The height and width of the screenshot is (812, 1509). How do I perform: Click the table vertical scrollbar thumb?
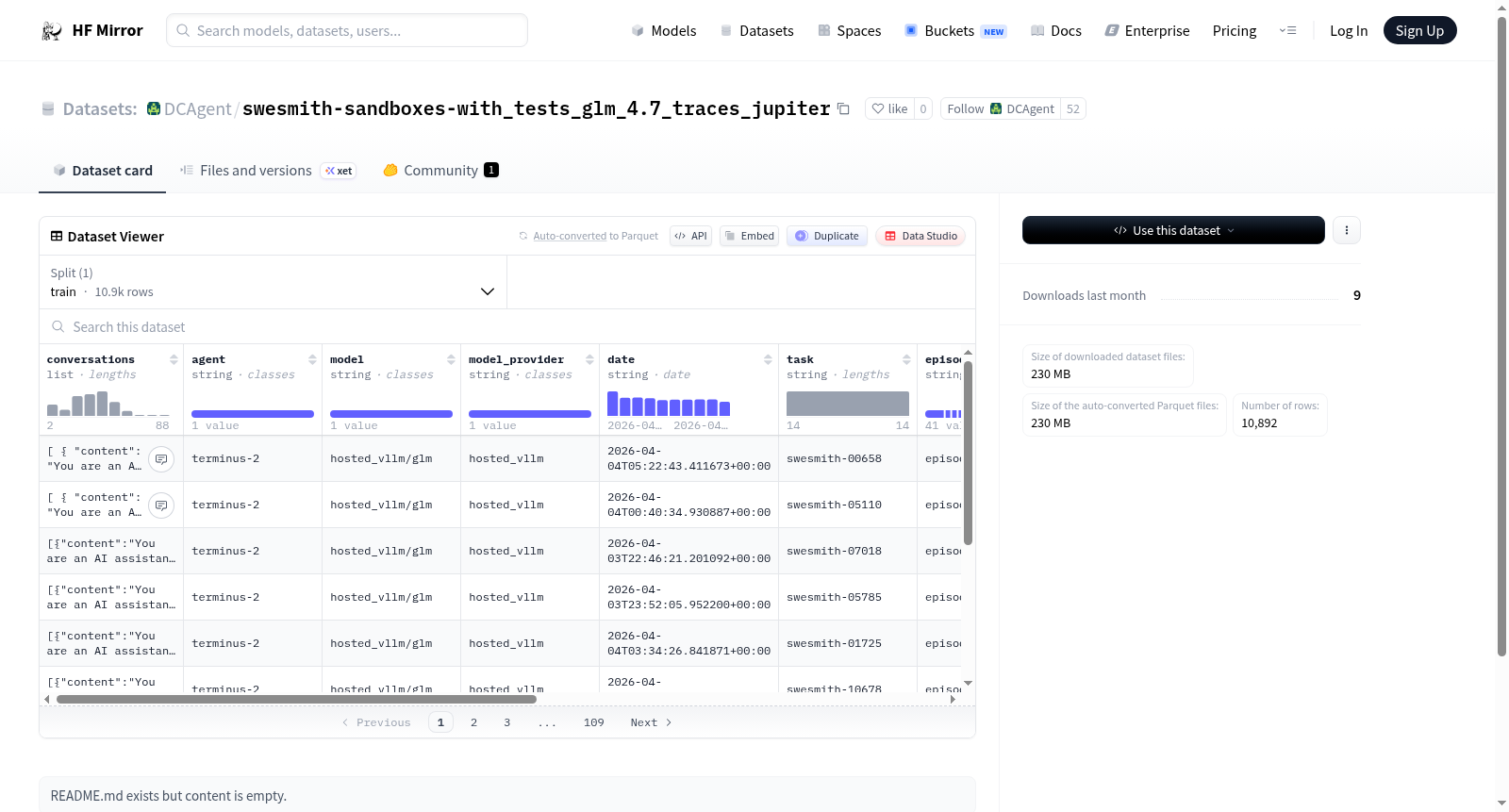pos(968,453)
